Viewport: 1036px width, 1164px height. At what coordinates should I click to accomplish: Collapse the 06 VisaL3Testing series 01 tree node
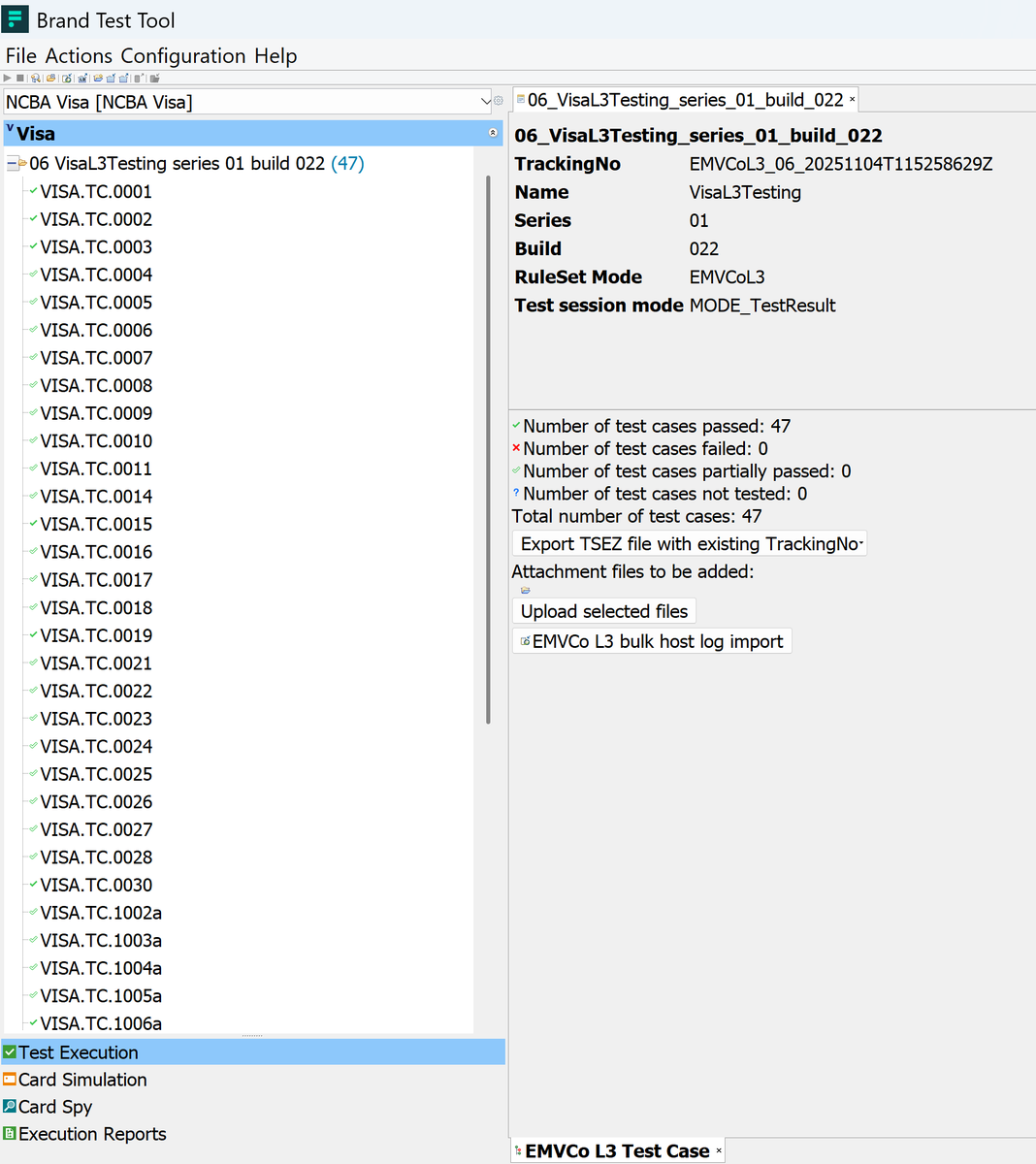(12, 163)
